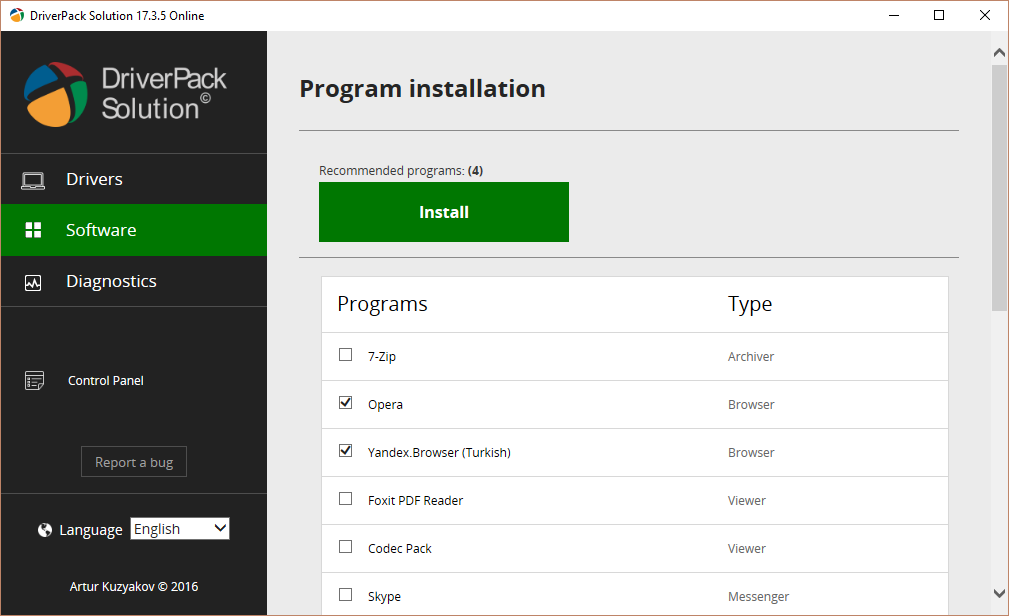Click the vertical scrollbar down arrow
The image size is (1009, 616).
click(999, 593)
